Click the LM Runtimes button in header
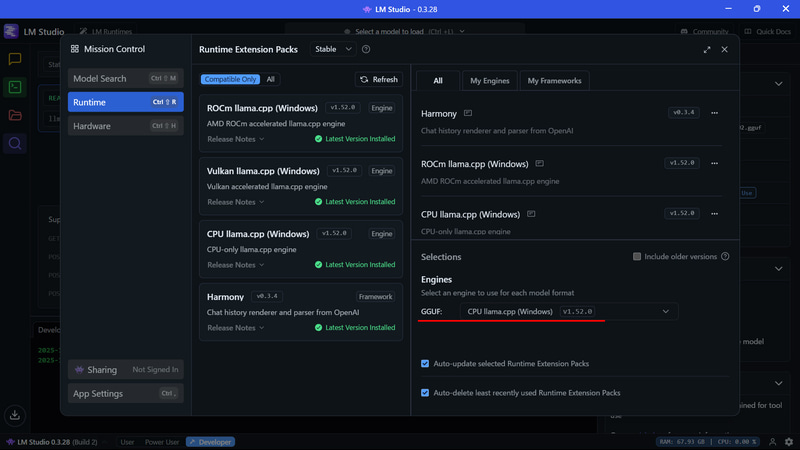The image size is (800, 450). tap(106, 31)
